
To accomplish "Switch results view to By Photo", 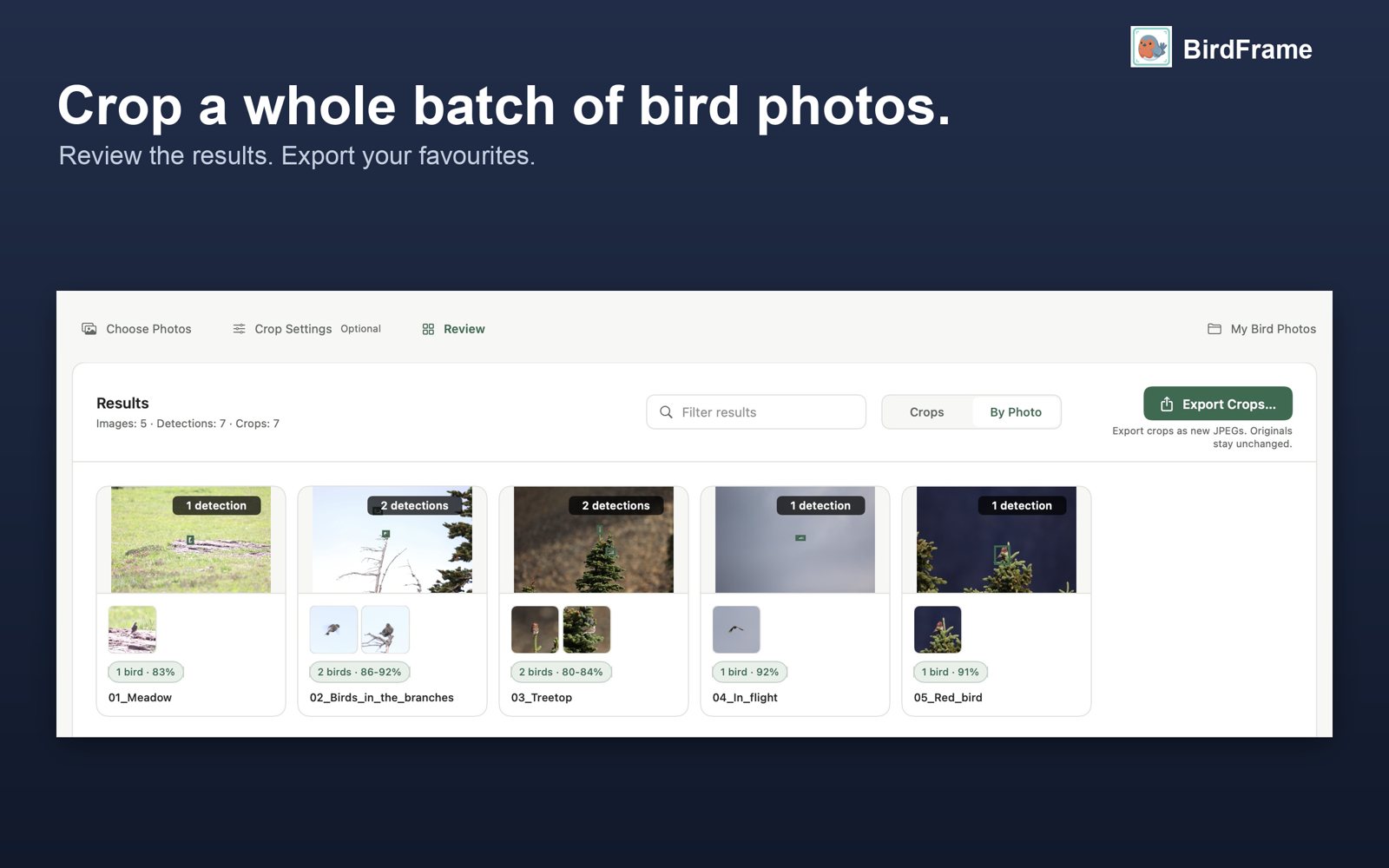I will point(1015,412).
